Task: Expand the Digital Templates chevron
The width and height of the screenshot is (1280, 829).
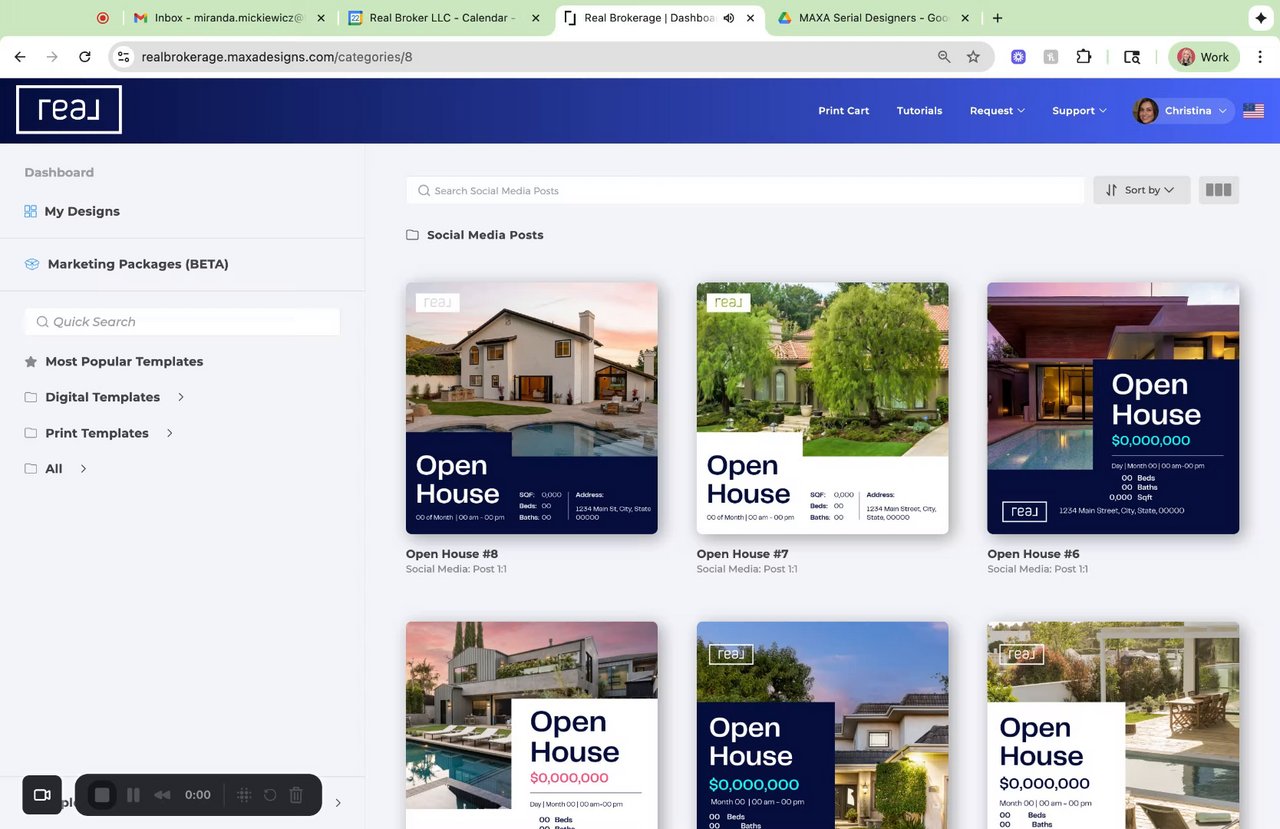Action: [181, 397]
